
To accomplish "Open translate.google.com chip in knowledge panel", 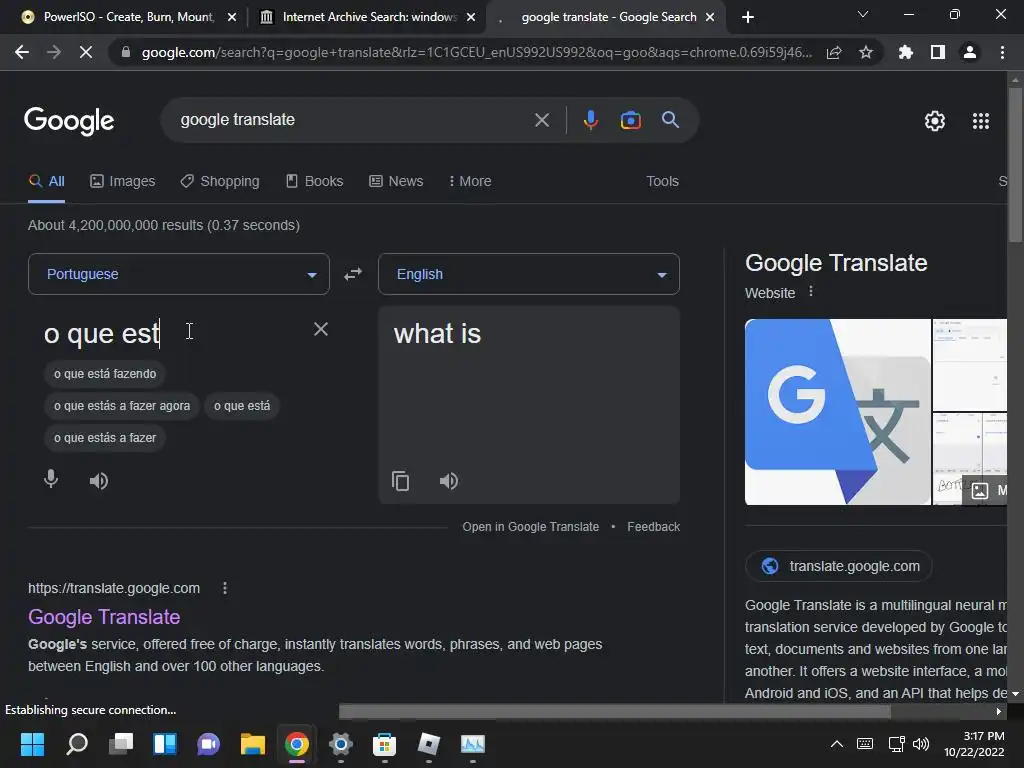I will point(839,566).
